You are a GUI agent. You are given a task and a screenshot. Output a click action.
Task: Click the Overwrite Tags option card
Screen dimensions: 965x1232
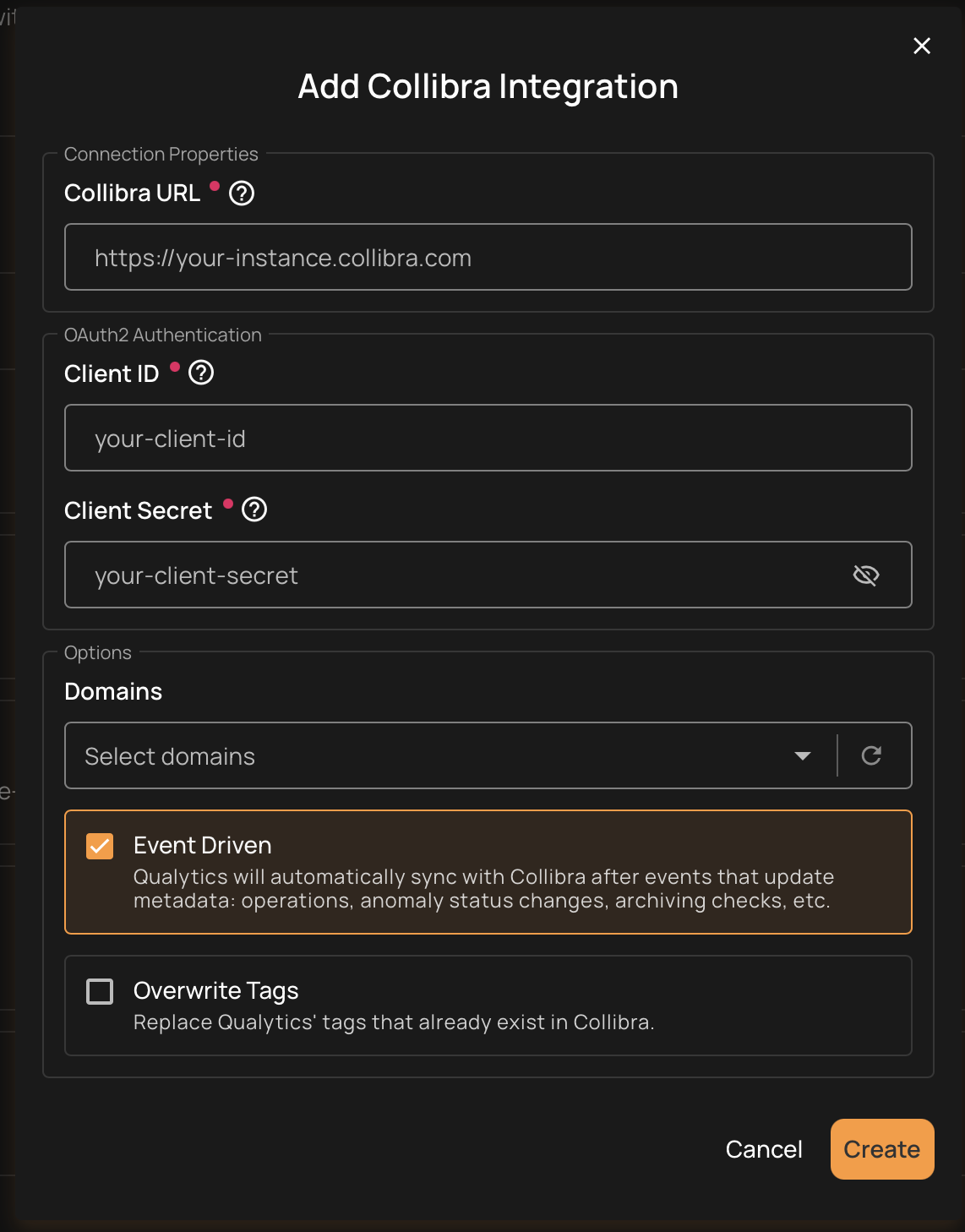coord(488,1006)
